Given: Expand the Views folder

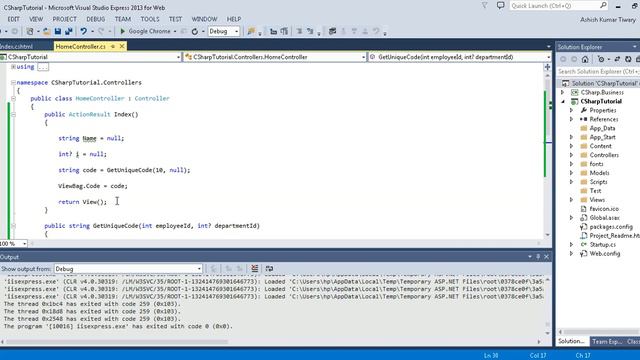Looking at the screenshot, I should tap(571, 200).
